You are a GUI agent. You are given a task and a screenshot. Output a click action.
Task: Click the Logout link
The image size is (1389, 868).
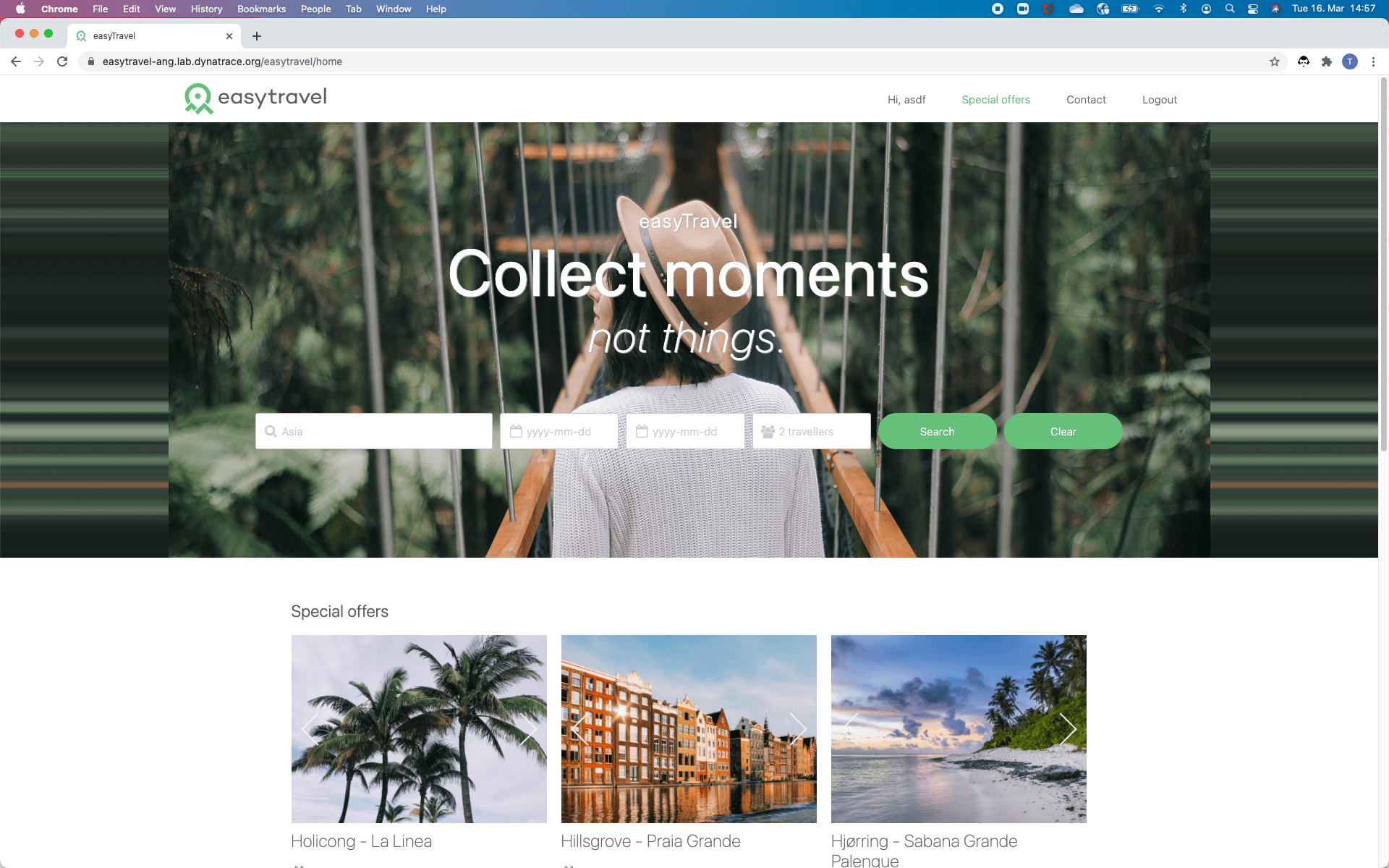[x=1159, y=99]
